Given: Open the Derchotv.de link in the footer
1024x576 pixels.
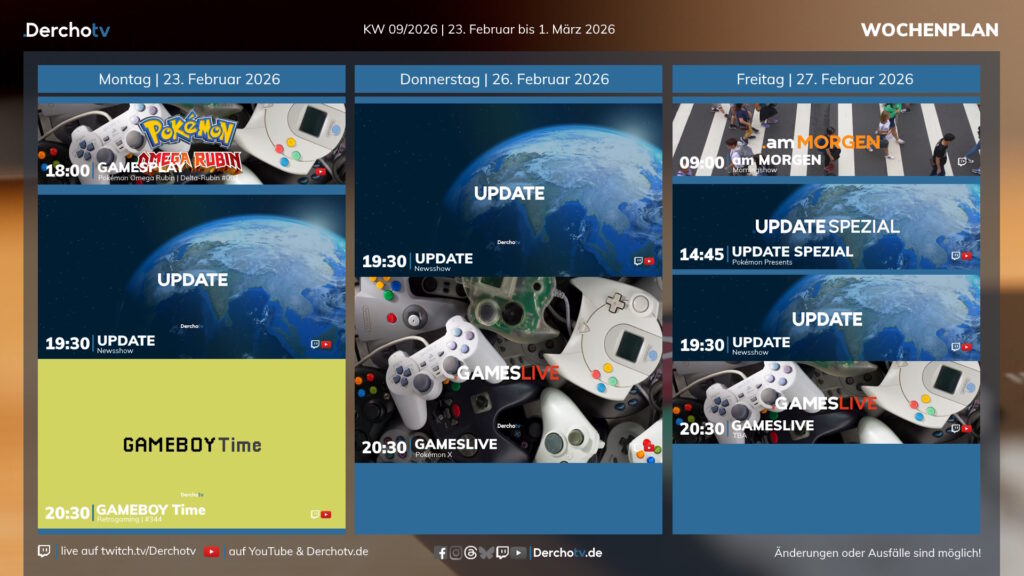Looking at the screenshot, I should (x=567, y=553).
